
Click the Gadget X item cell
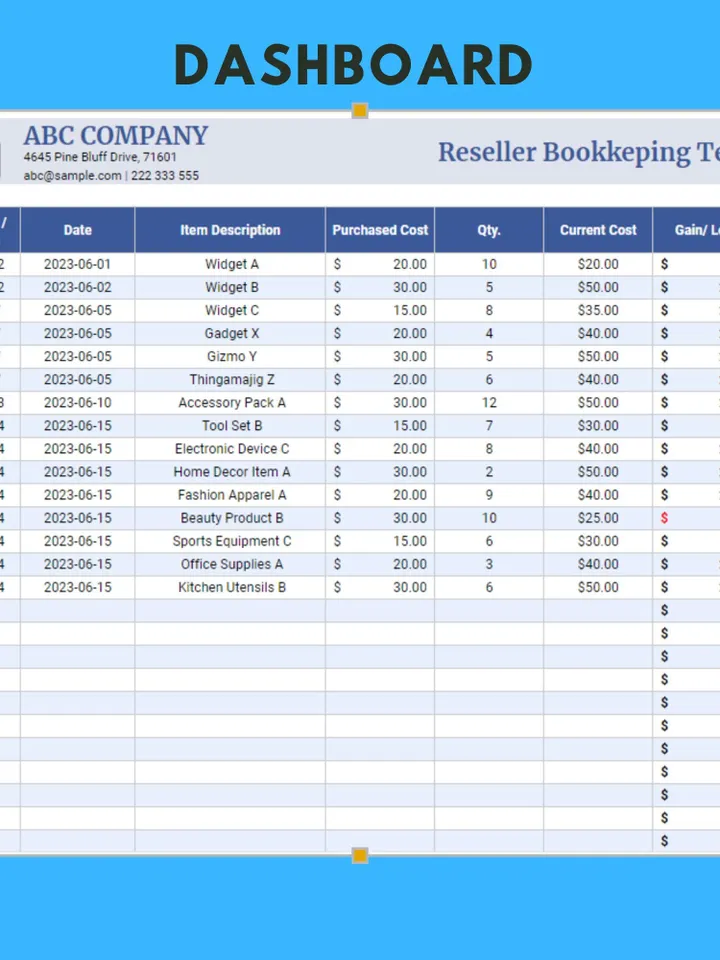(231, 334)
